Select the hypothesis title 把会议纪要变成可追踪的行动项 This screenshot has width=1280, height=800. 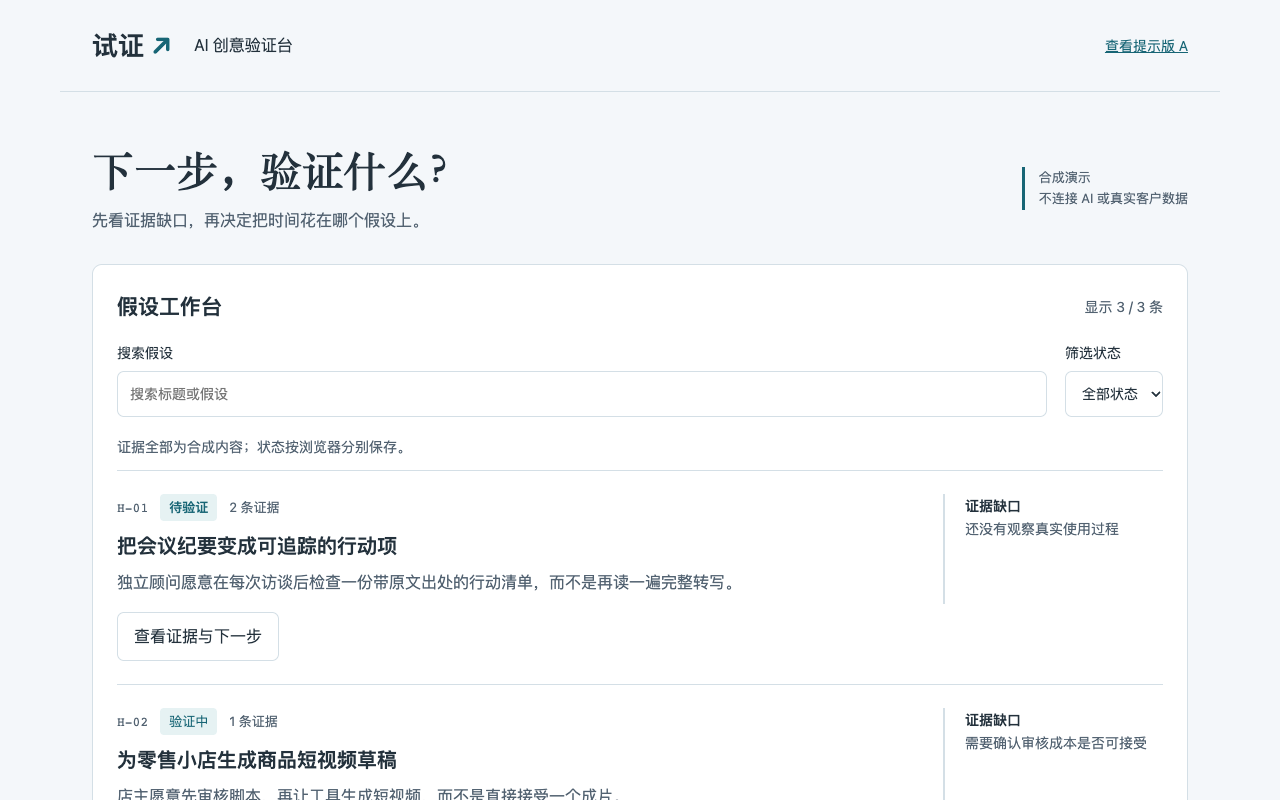click(x=257, y=546)
